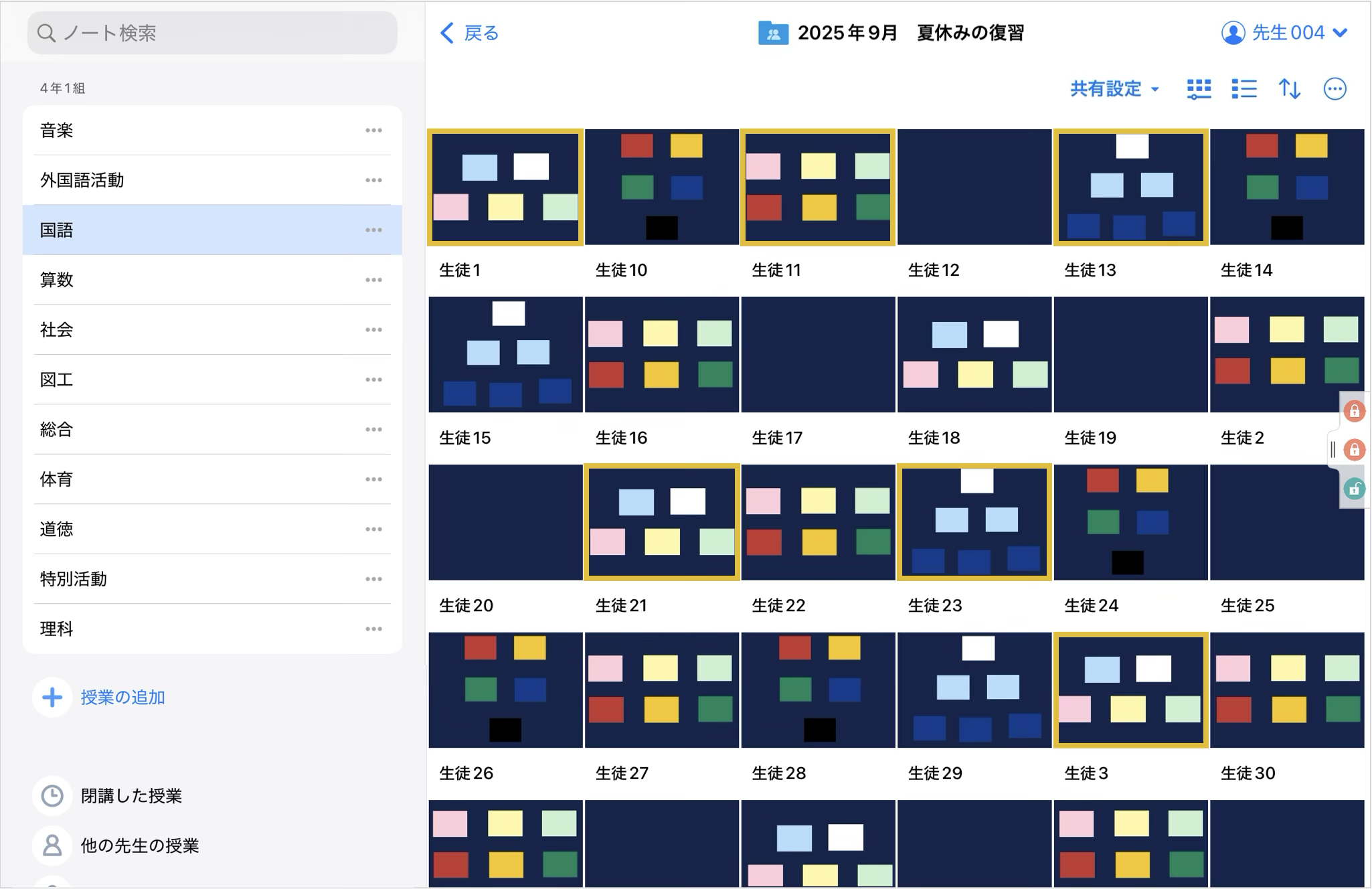Screen dimensions: 1372x889
Task: Click the shared folder icon beside title
Action: pos(772,33)
